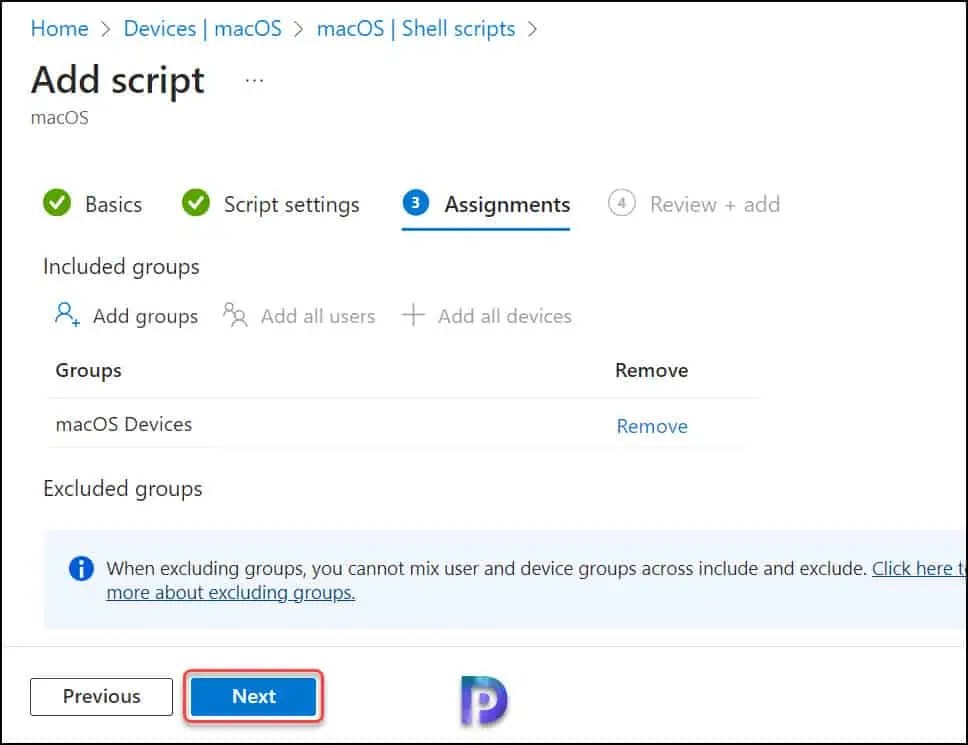Click the Previous button
968x745 pixels.
click(100, 696)
